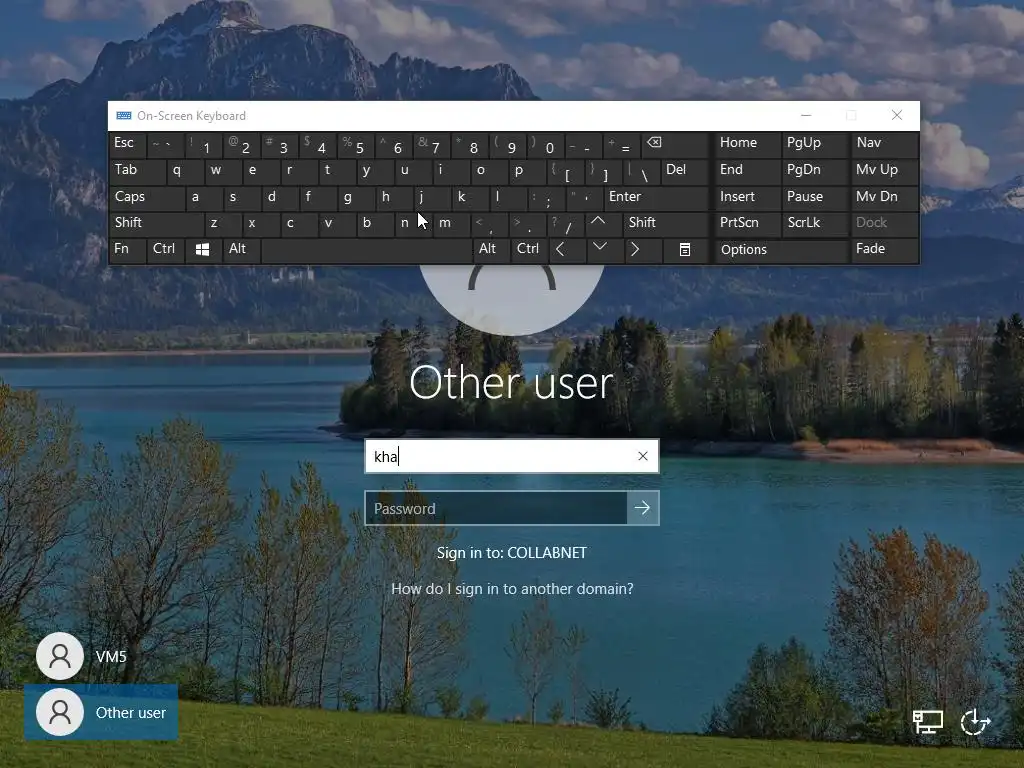Tap the Insert key

click(747, 197)
